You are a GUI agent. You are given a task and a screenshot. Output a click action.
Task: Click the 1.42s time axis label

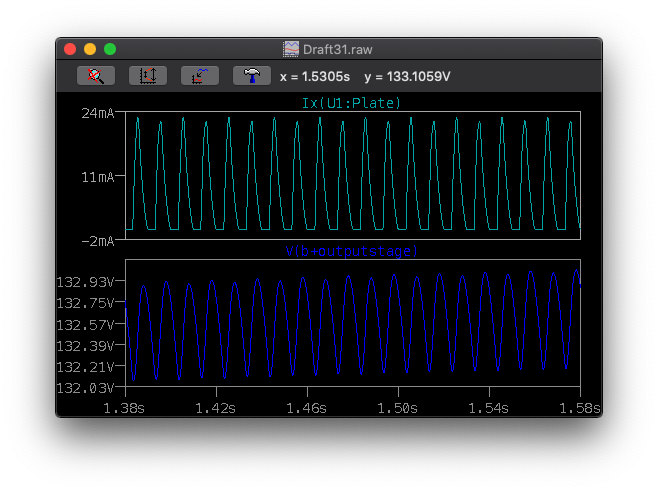tap(216, 408)
